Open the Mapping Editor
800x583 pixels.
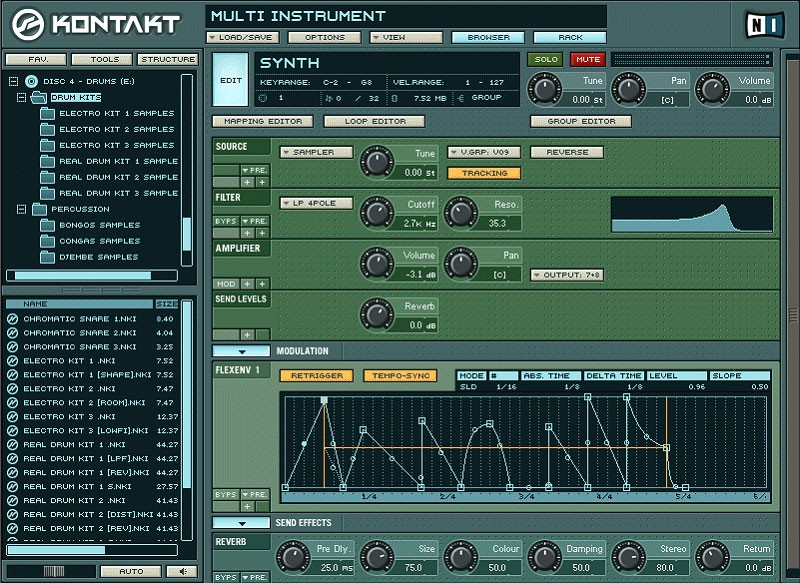click(262, 121)
